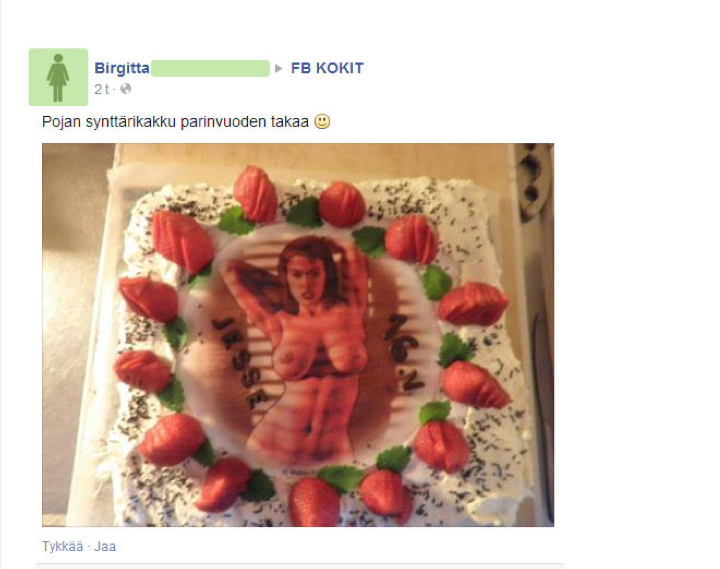This screenshot has width=720, height=569.
Task: Click the top strawberry on the cake photo
Action: pyautogui.click(x=255, y=194)
